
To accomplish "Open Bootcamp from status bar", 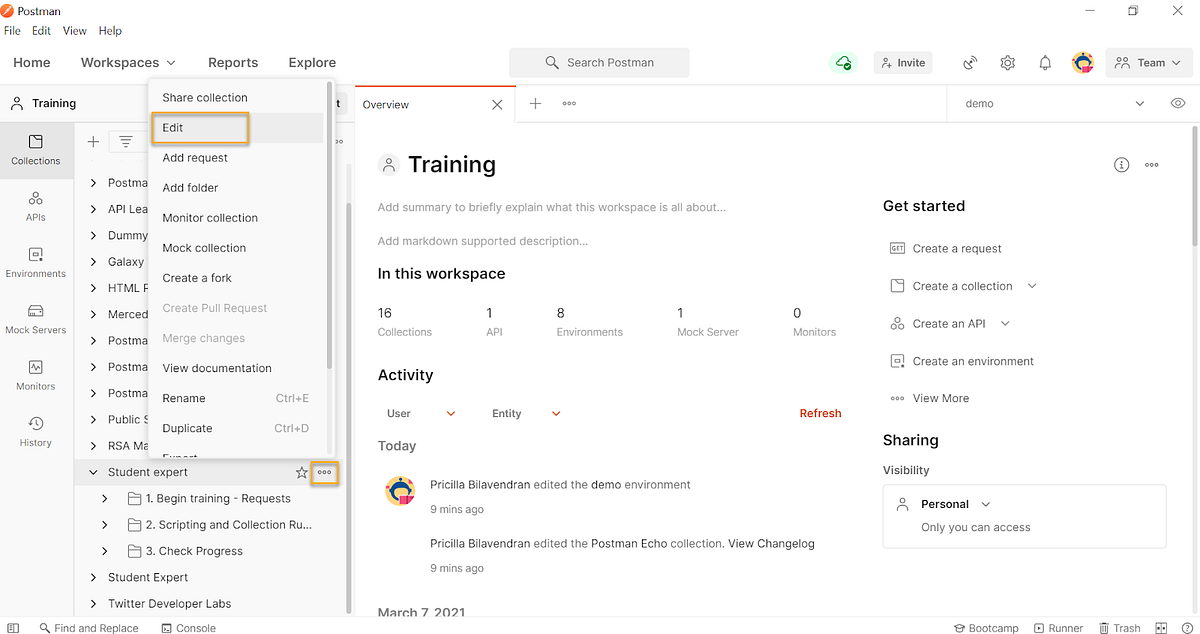I will [985, 628].
